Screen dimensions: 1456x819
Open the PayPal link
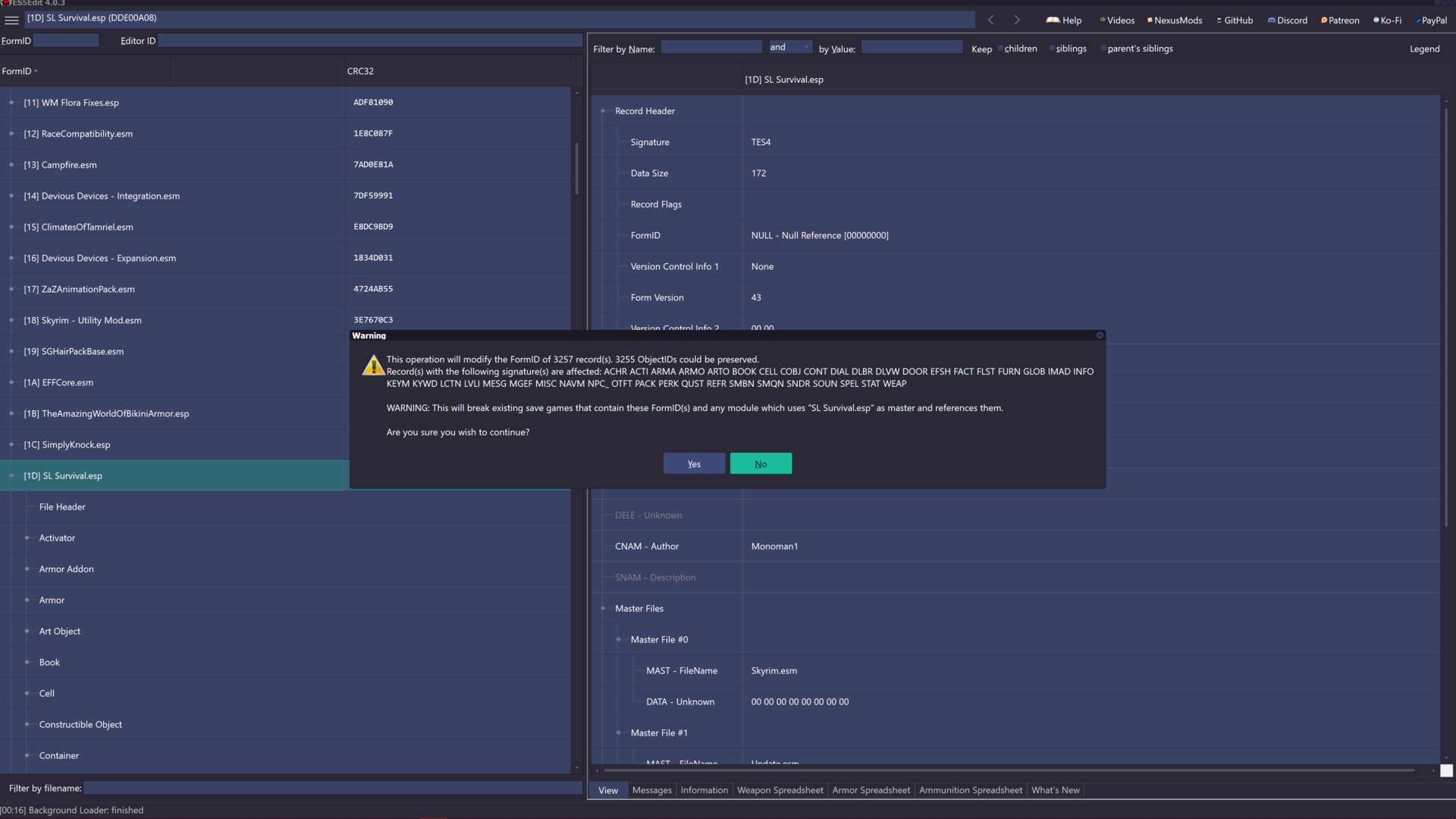[x=1431, y=20]
